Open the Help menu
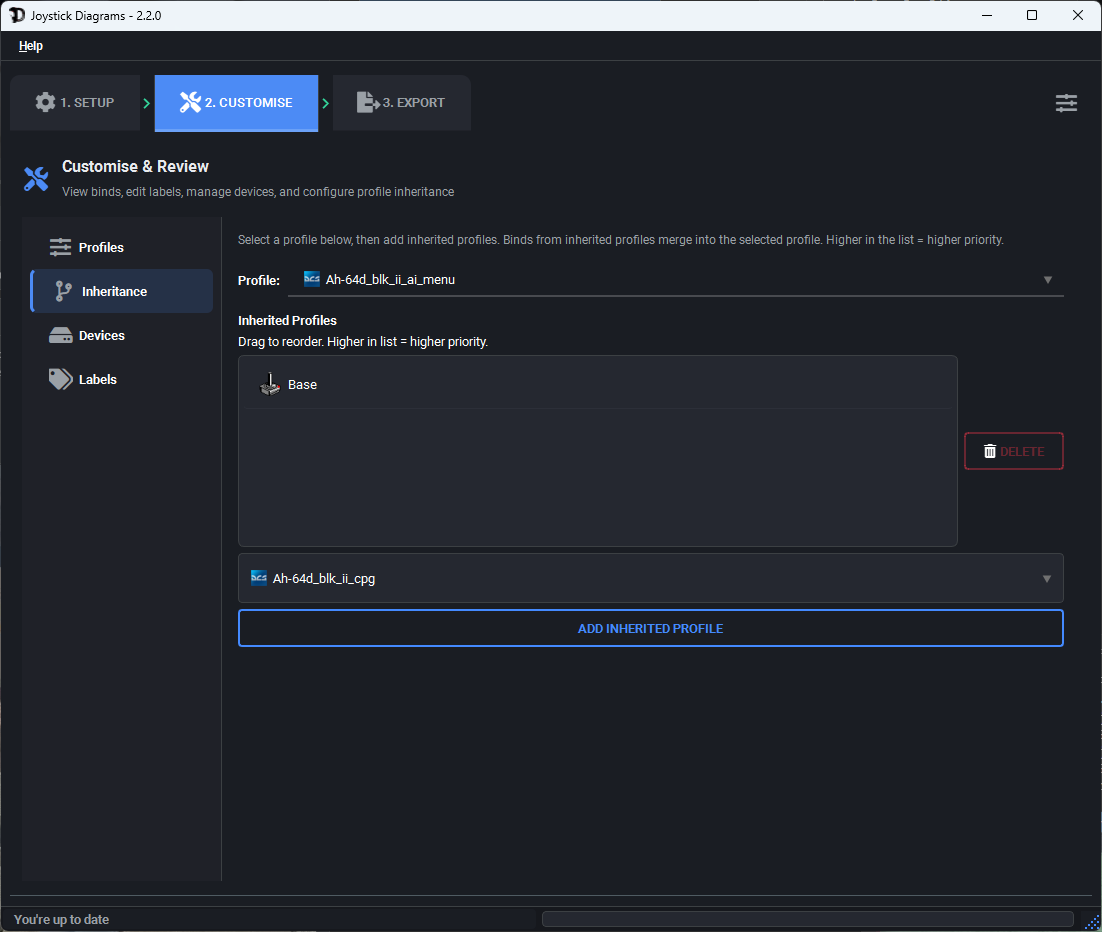The width and height of the screenshot is (1102, 932). pos(30,46)
